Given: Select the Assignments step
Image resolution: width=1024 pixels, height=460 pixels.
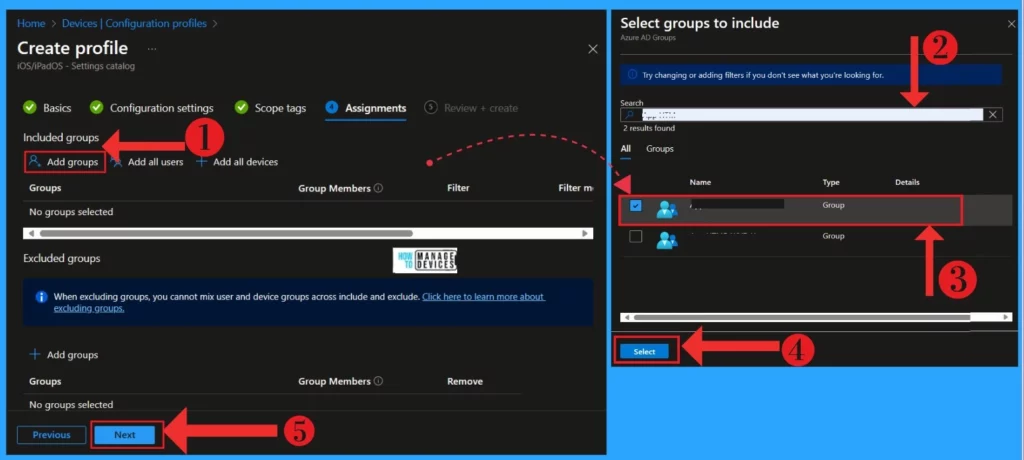Looking at the screenshot, I should click(376, 108).
